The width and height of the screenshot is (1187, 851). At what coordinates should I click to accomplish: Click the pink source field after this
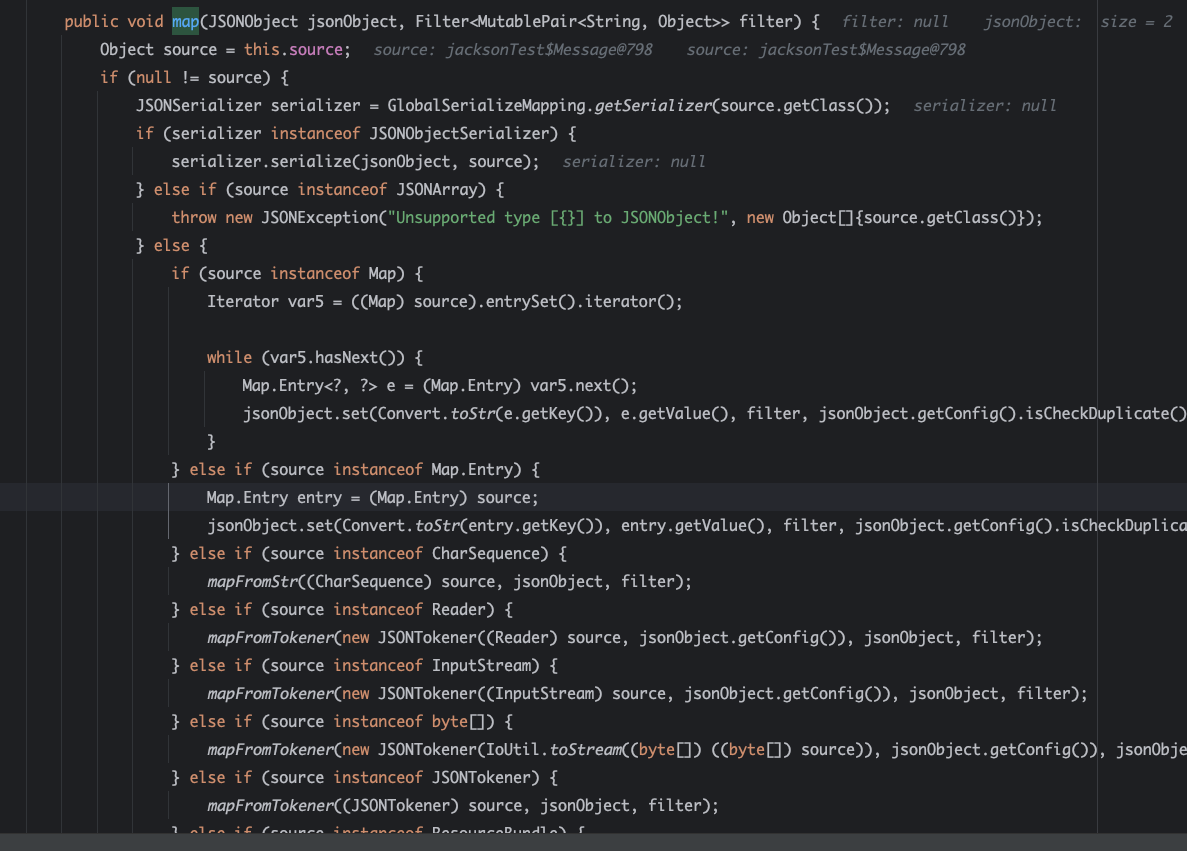click(x=316, y=49)
